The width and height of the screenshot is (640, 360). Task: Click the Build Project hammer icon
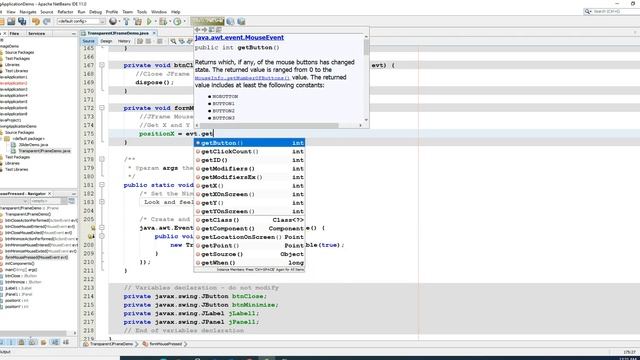(x=126, y=21)
